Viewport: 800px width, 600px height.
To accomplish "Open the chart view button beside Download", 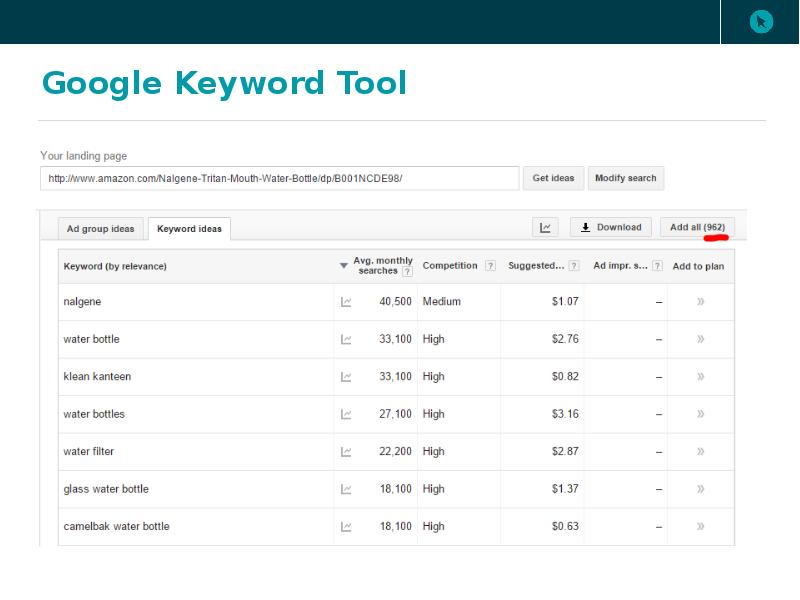I will (x=545, y=228).
